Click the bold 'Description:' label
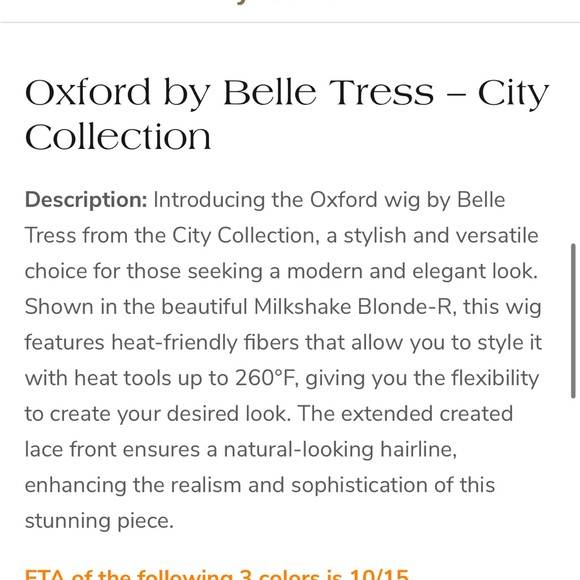This screenshot has height=580, width=580. [86, 200]
